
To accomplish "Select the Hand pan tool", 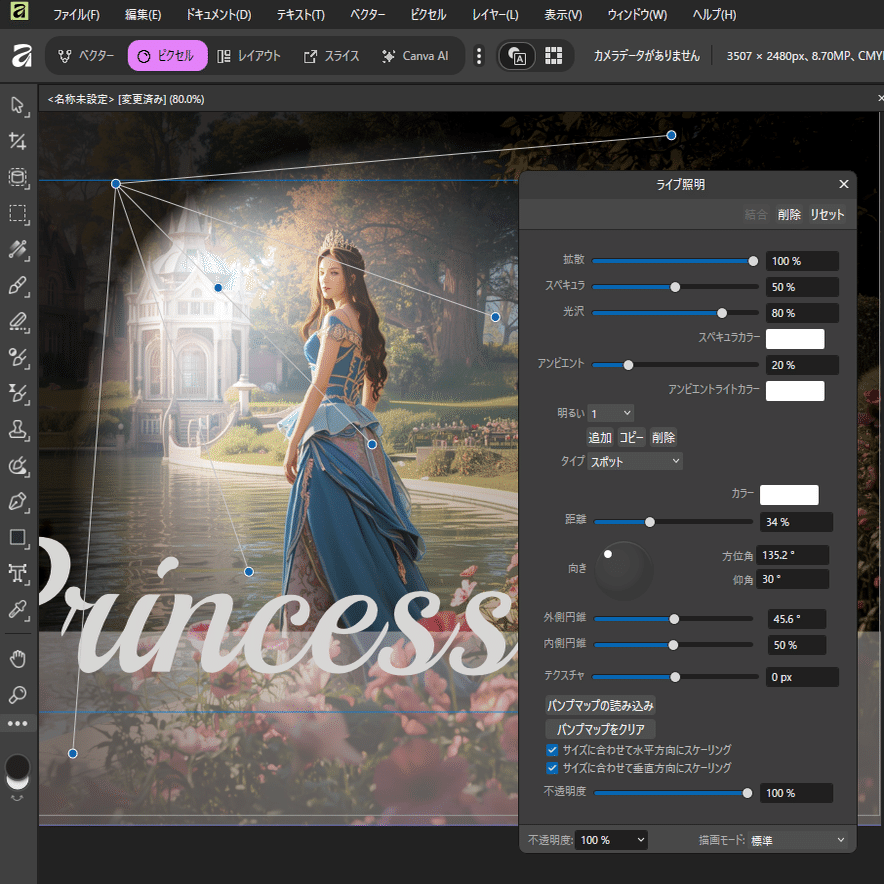I will pyautogui.click(x=17, y=658).
